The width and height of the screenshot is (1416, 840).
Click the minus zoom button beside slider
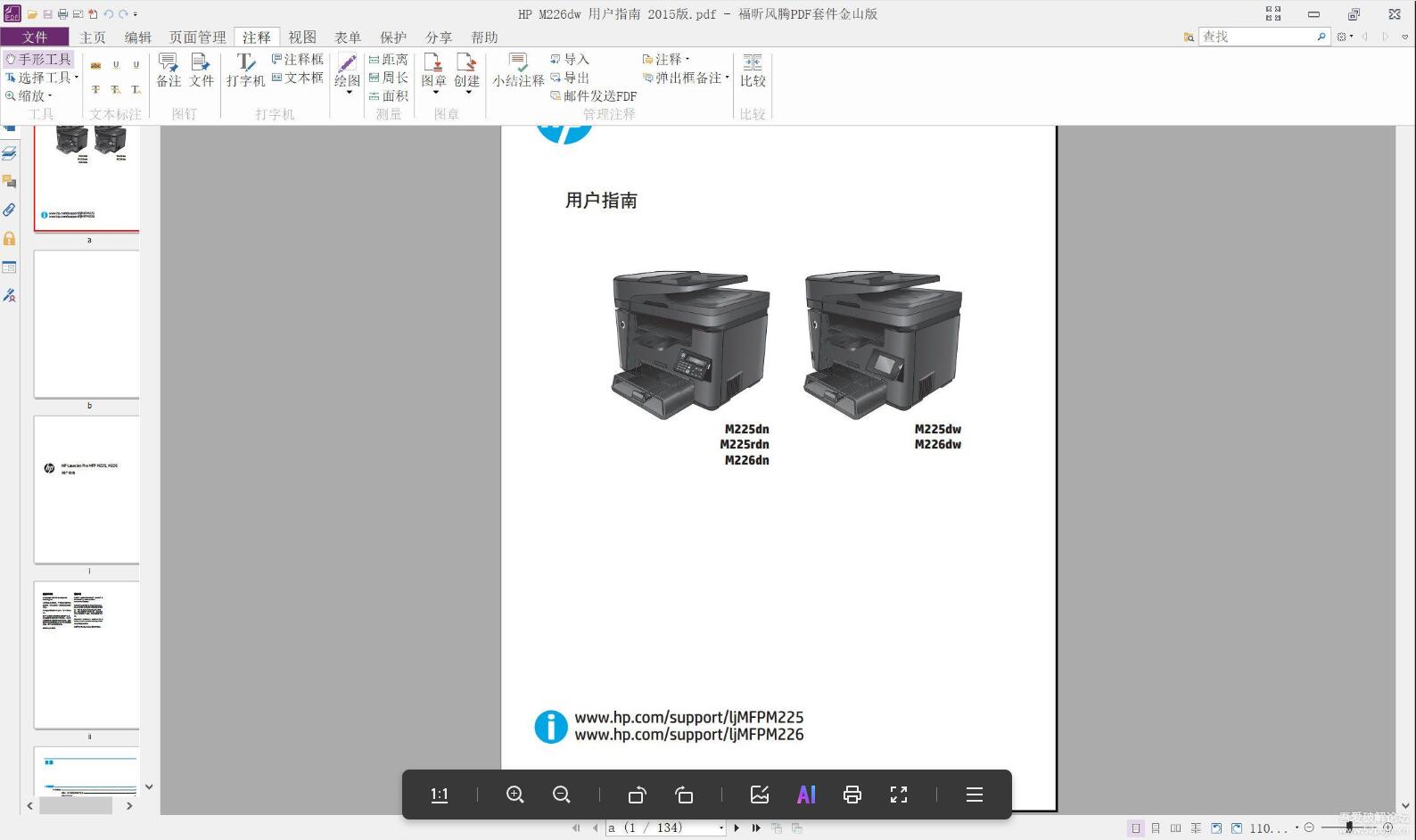tap(1309, 828)
